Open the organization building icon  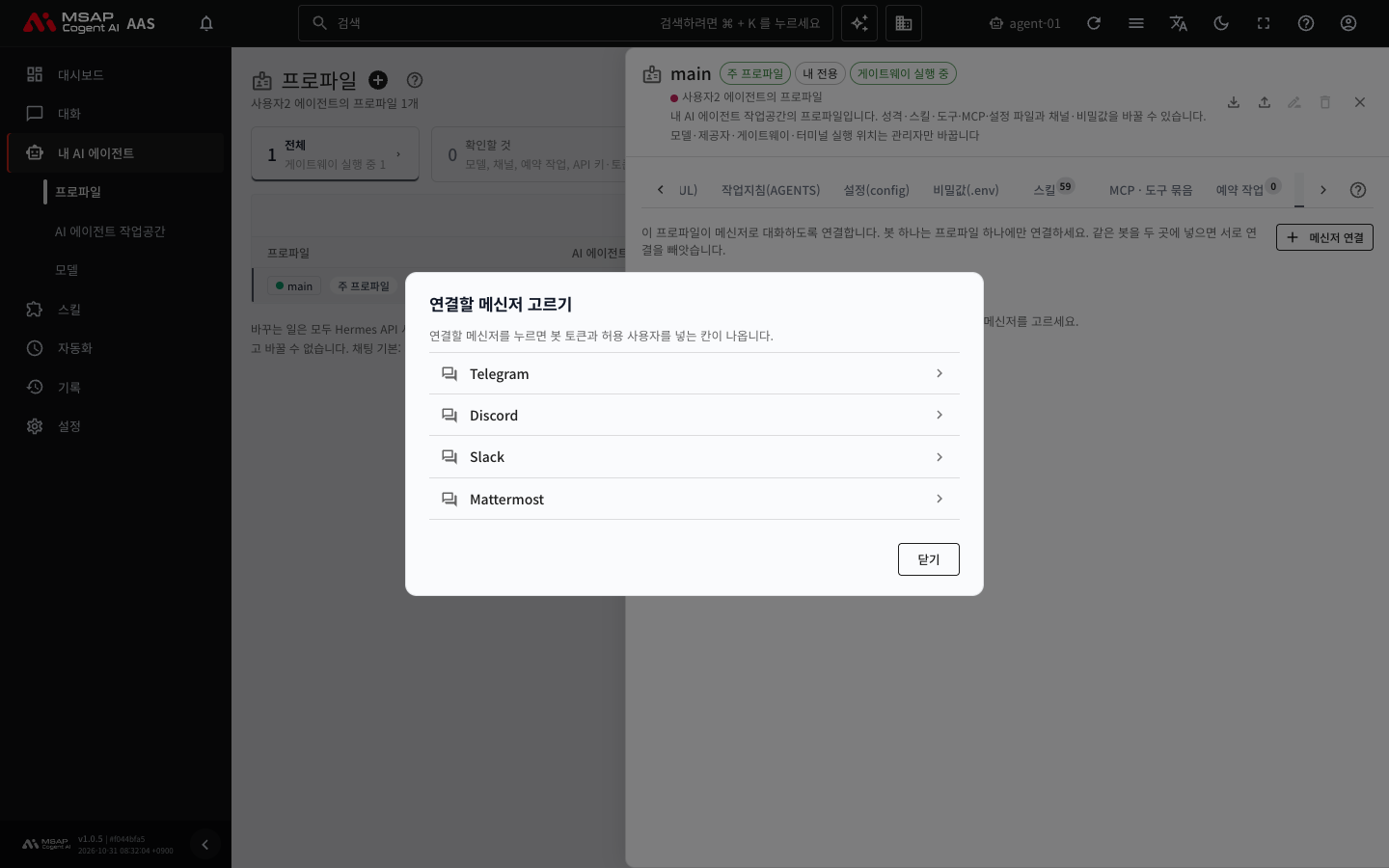tap(904, 23)
